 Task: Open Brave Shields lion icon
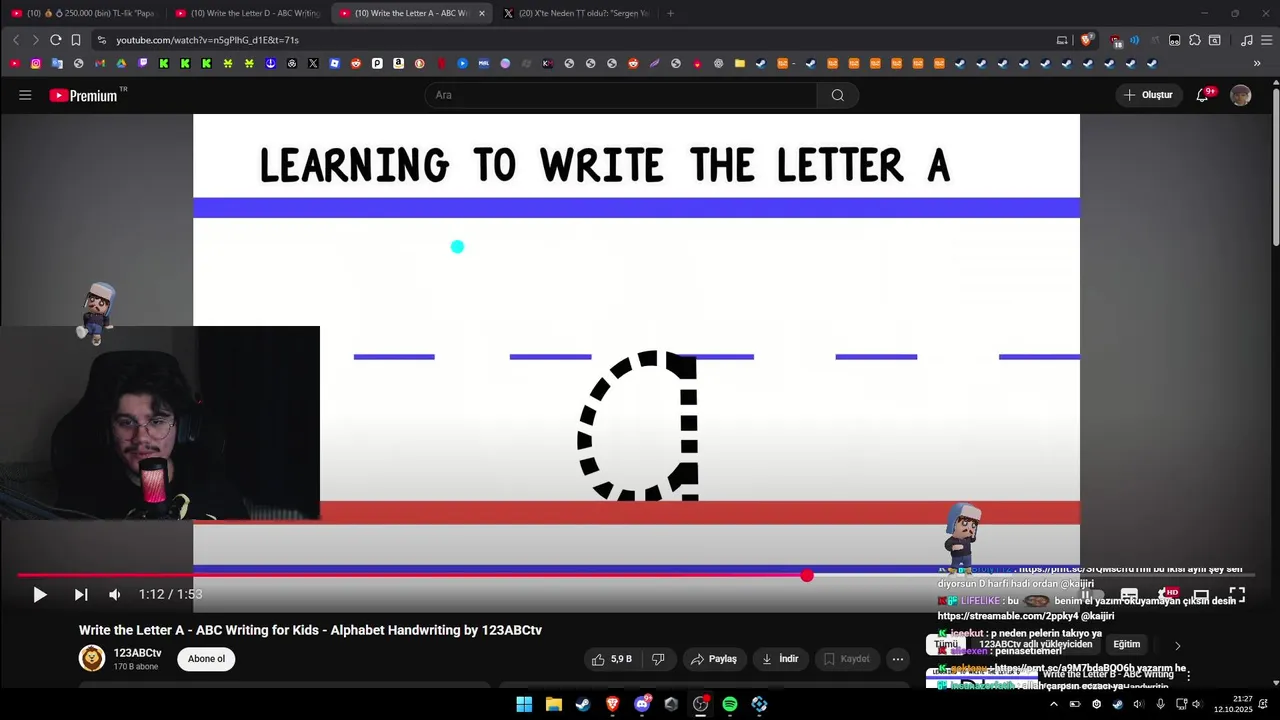coord(1086,40)
